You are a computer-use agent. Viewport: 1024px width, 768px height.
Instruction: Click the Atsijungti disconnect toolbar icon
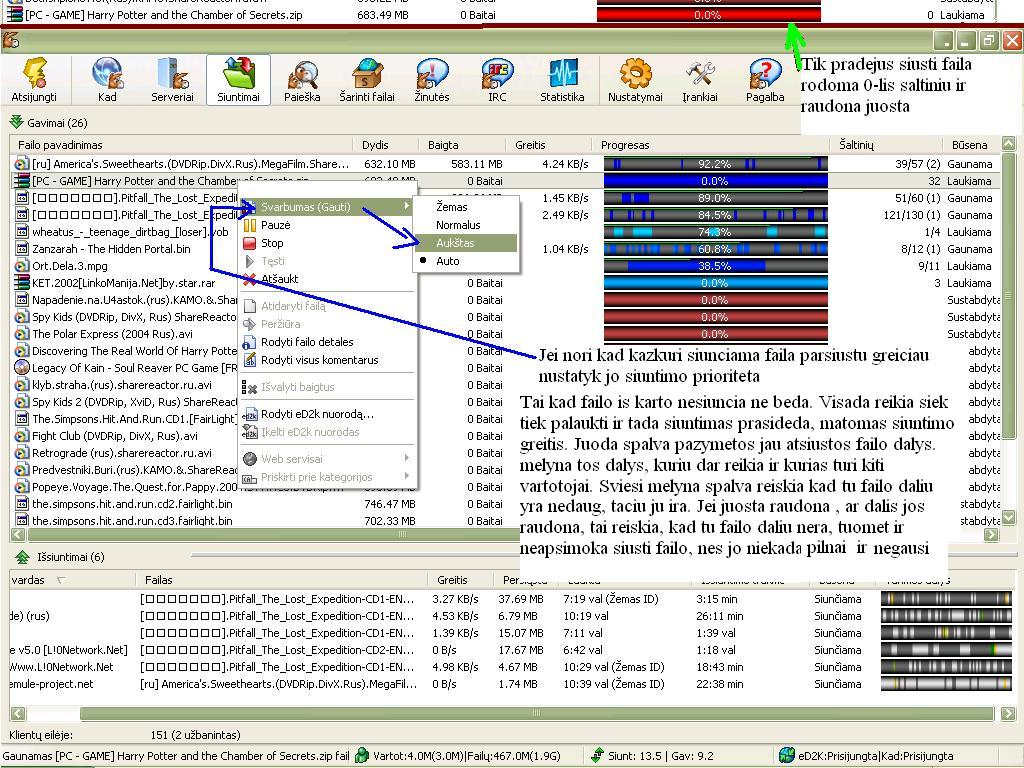coord(34,80)
